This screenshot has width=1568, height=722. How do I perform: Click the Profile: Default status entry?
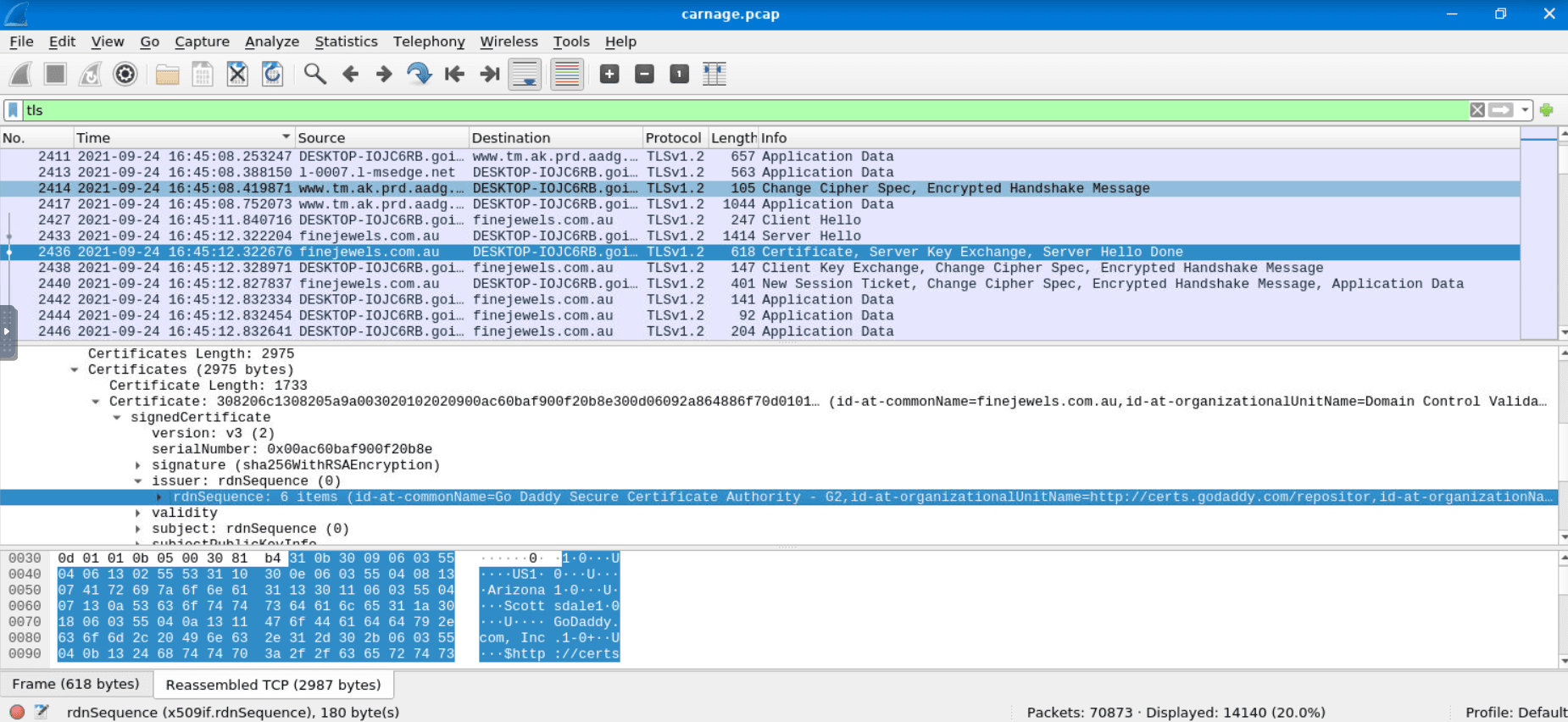click(x=1515, y=713)
